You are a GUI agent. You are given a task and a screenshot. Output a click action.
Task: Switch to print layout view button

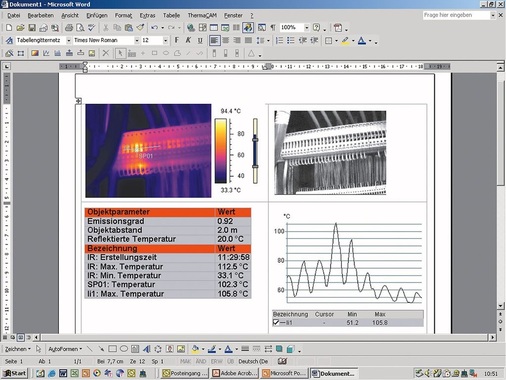point(20,337)
